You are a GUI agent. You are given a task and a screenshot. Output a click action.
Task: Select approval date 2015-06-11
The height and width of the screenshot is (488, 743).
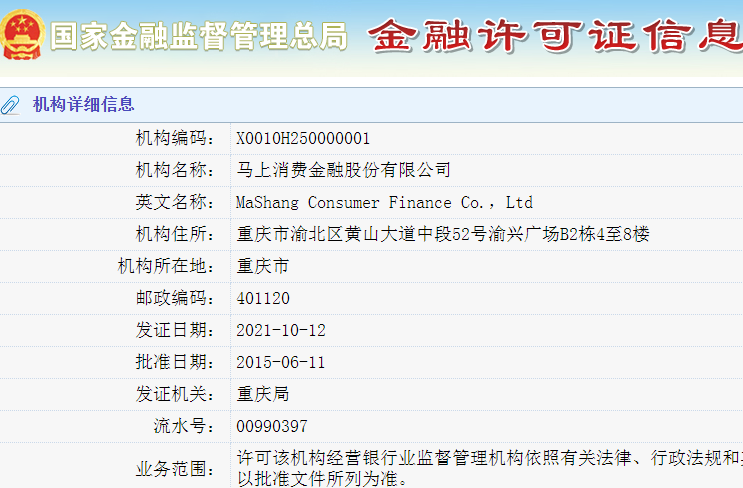pyautogui.click(x=281, y=362)
